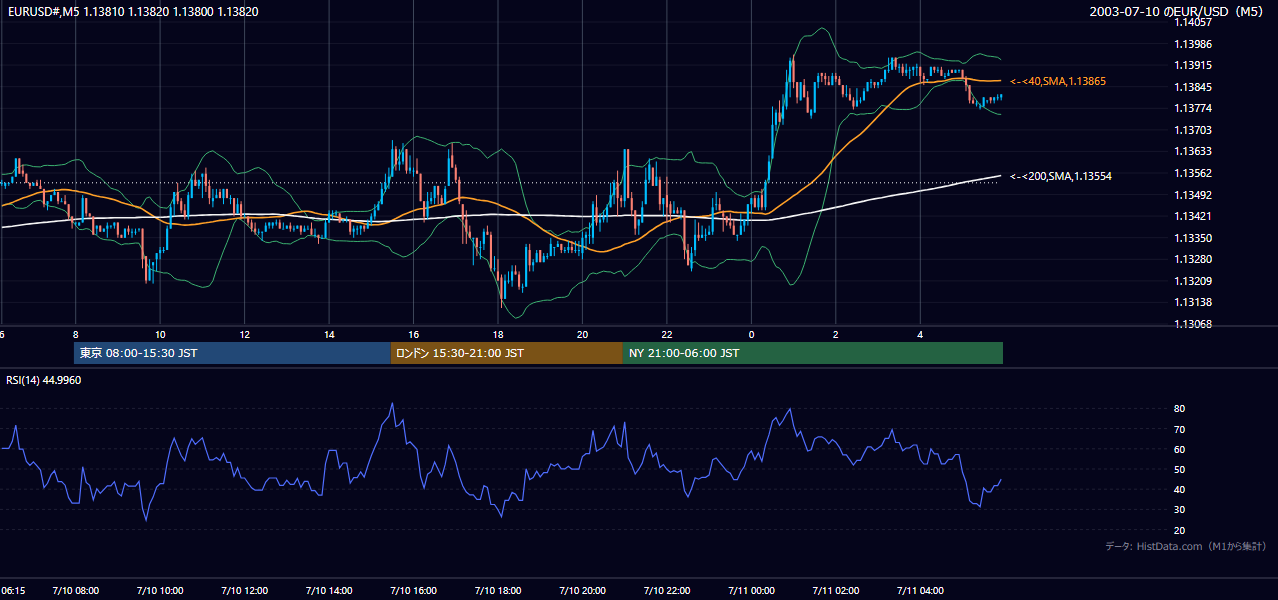Click price level 1.13703 on the axis

coord(1194,130)
